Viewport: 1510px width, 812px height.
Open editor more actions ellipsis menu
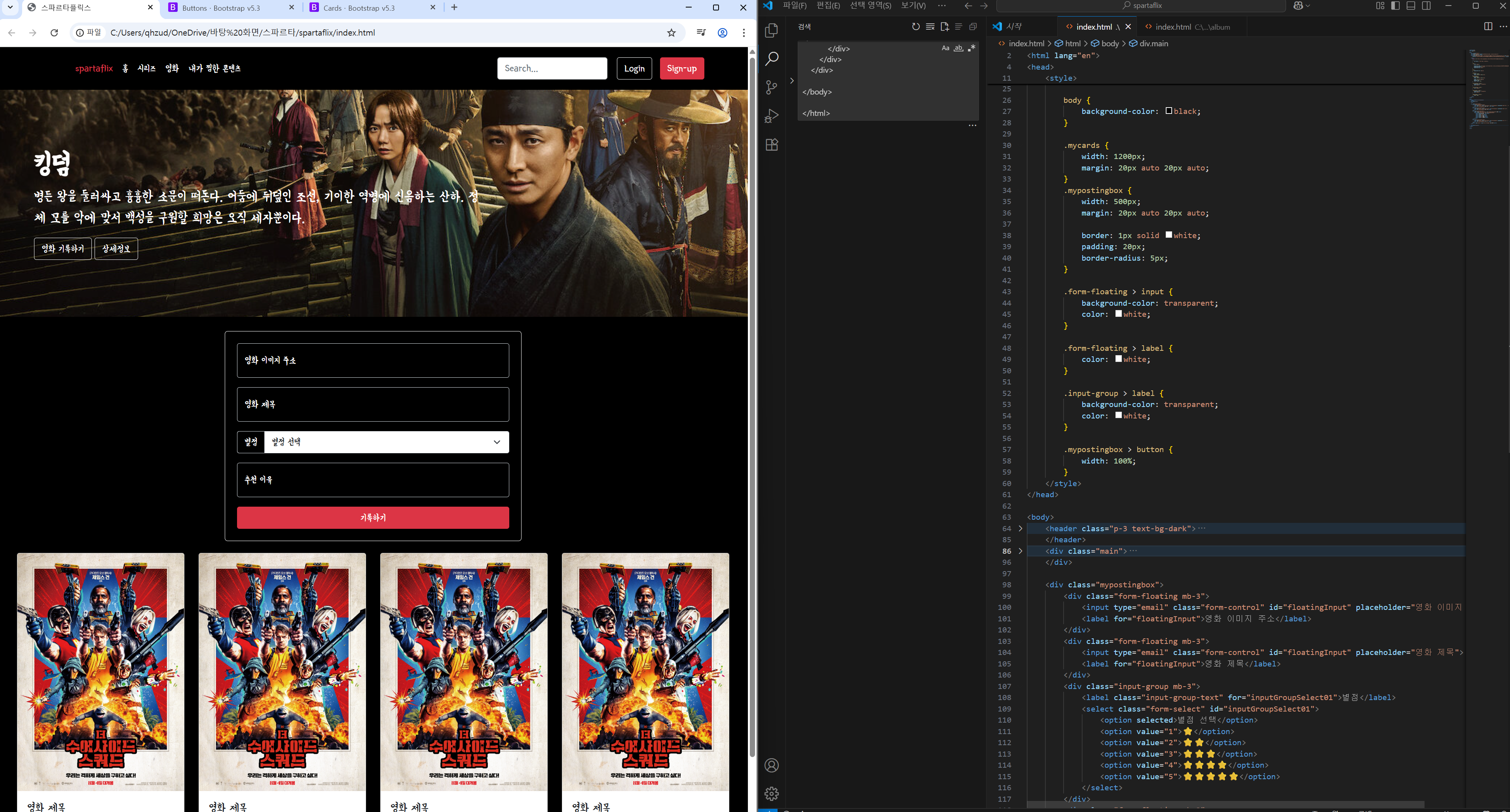tap(1503, 26)
